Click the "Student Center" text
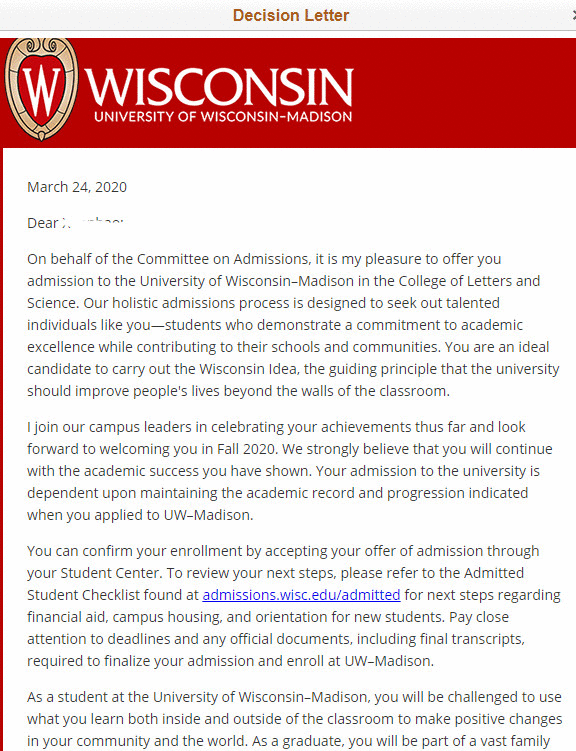This screenshot has height=751, width=576. (x=110, y=573)
